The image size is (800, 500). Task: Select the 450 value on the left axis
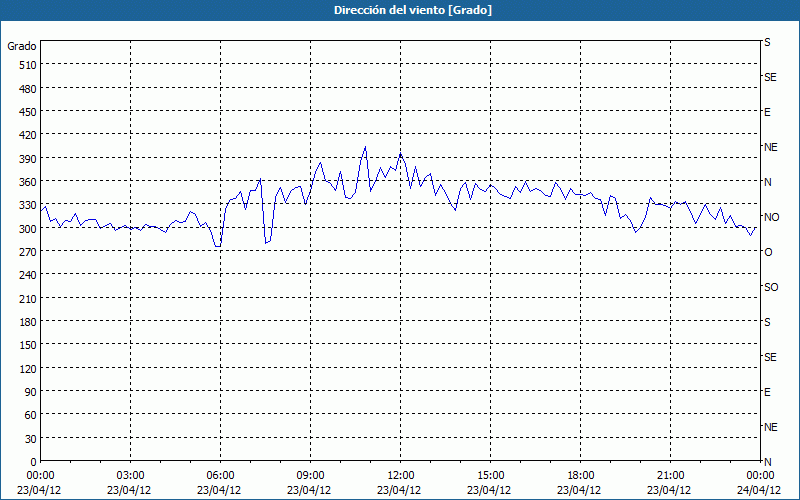click(29, 112)
